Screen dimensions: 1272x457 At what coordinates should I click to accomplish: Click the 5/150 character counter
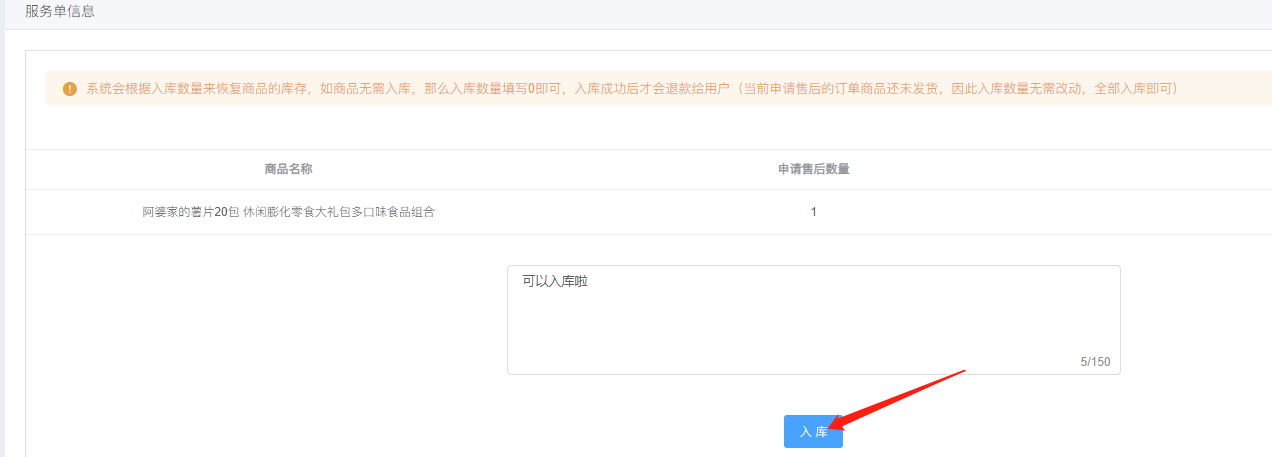pyautogui.click(x=1095, y=362)
